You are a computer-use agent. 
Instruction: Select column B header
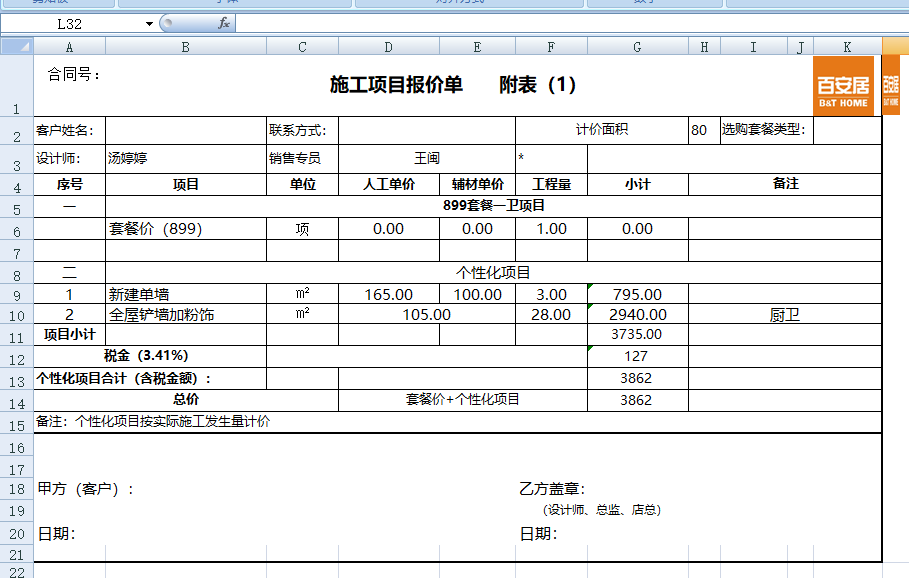tap(186, 46)
